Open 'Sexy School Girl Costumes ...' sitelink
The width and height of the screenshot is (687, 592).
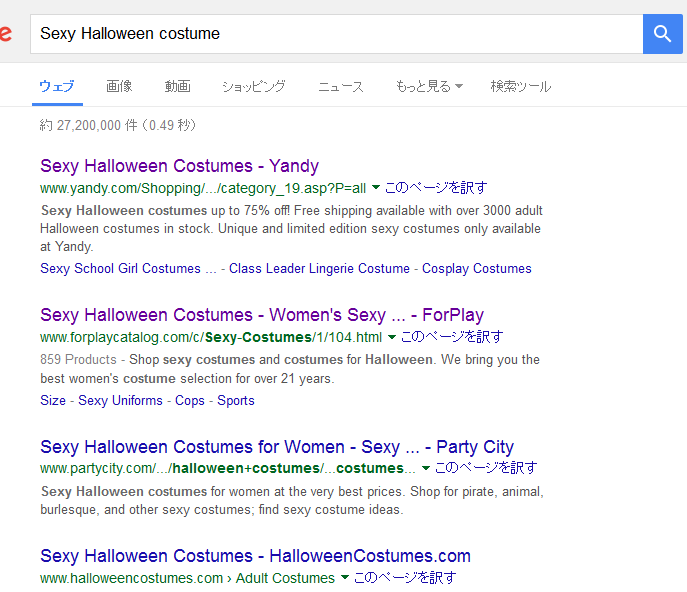[x=128, y=268]
